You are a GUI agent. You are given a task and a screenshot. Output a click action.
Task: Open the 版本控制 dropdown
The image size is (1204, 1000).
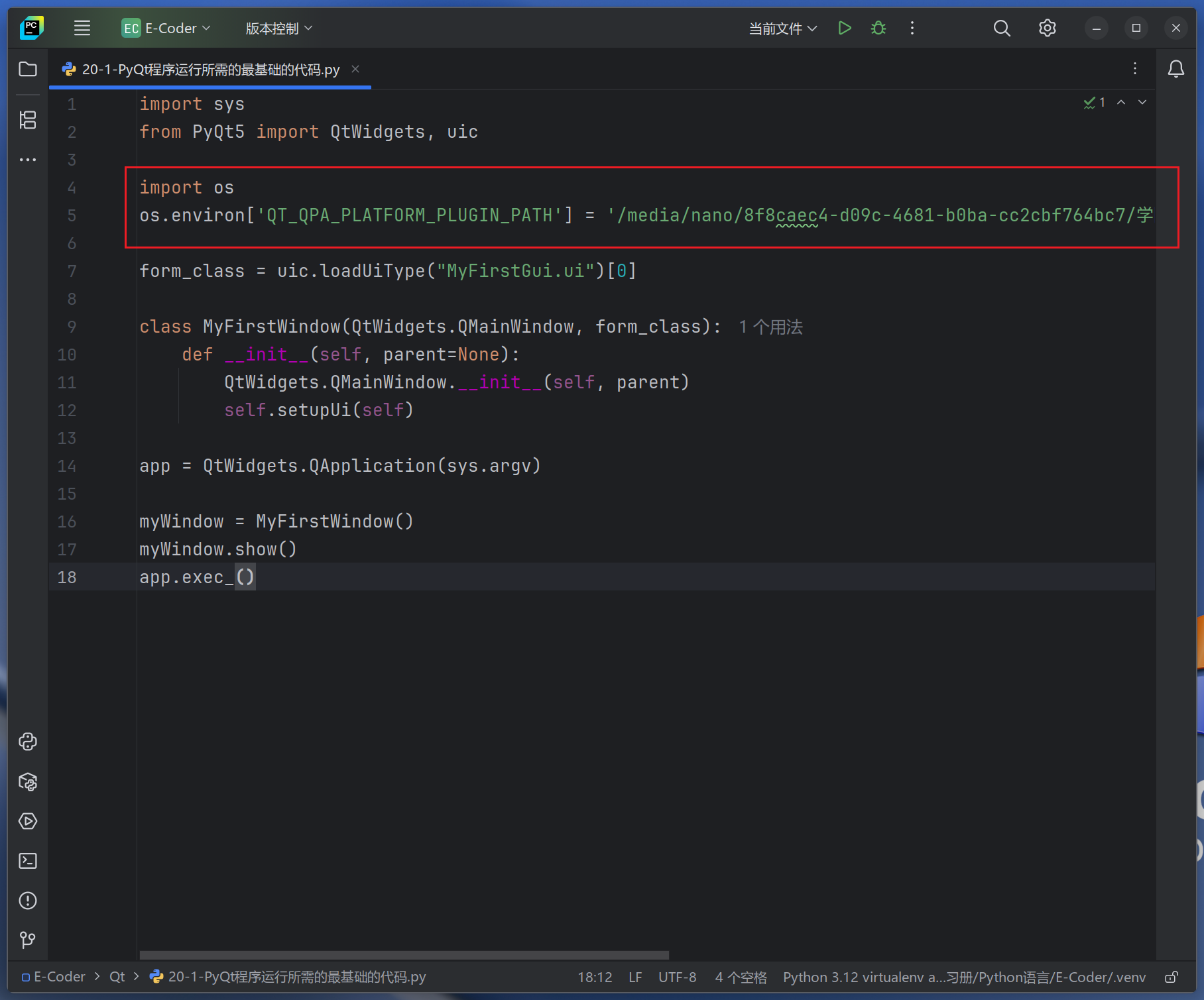279,28
